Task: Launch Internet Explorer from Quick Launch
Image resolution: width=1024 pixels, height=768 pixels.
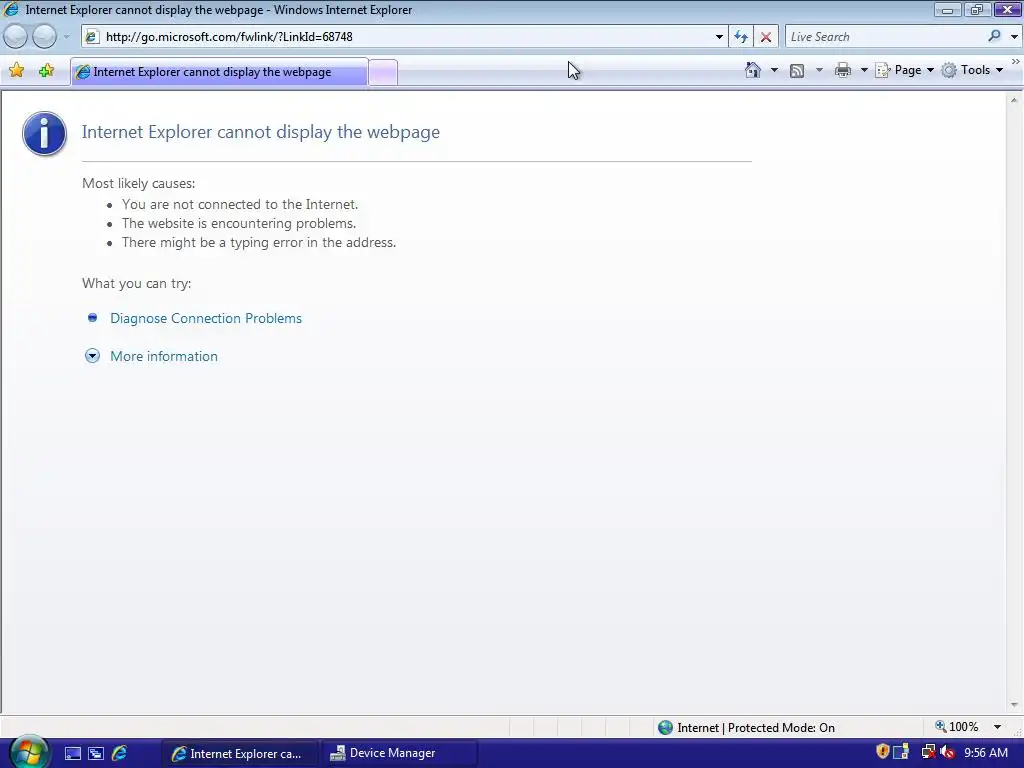Action: click(x=120, y=753)
